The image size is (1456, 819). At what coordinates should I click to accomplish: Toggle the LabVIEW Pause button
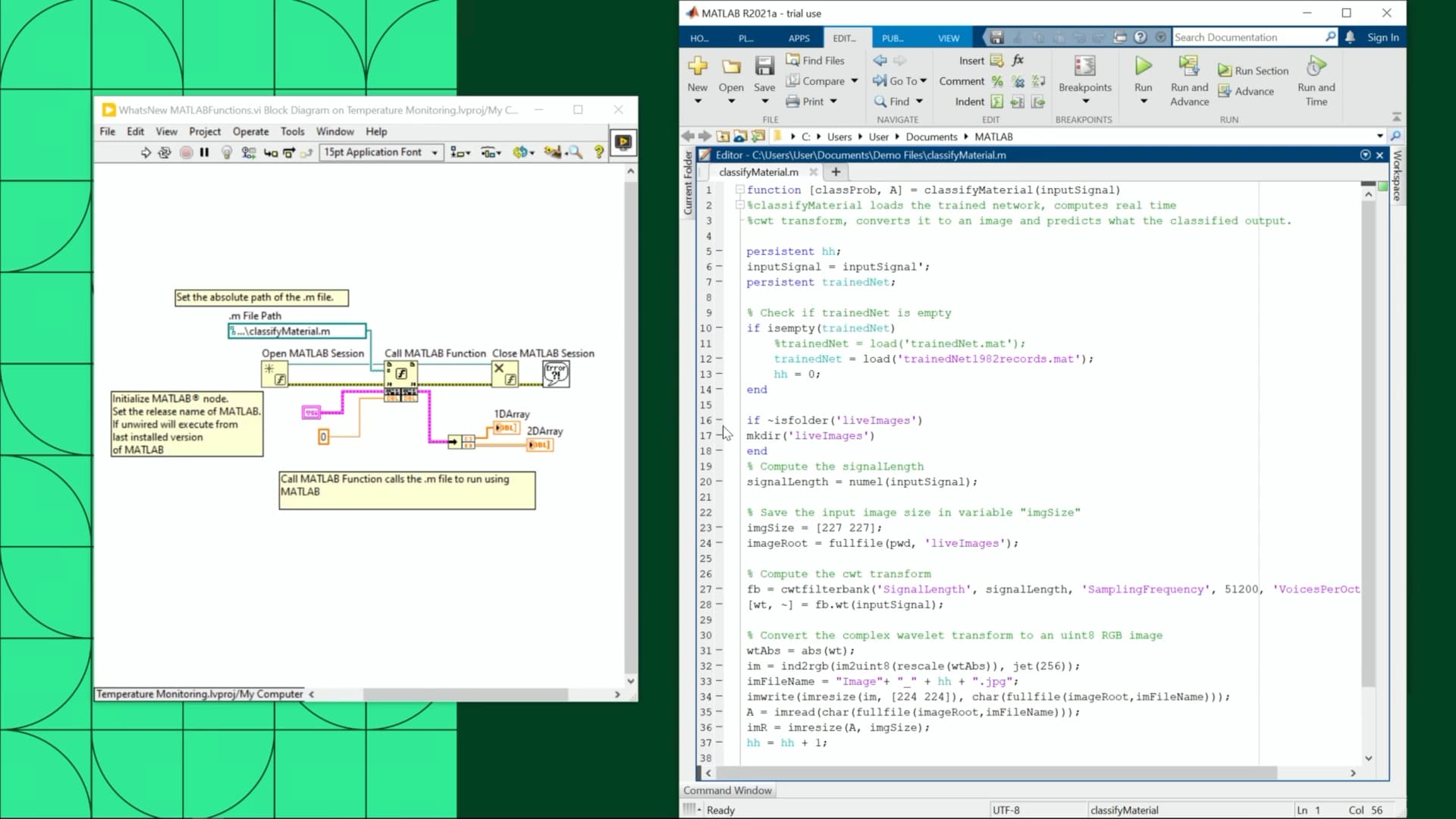[204, 152]
